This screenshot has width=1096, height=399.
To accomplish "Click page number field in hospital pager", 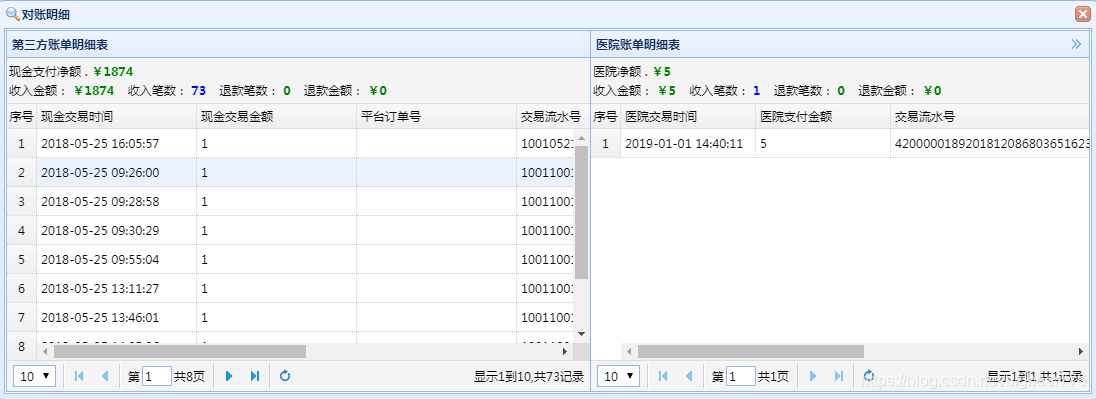I will (741, 376).
